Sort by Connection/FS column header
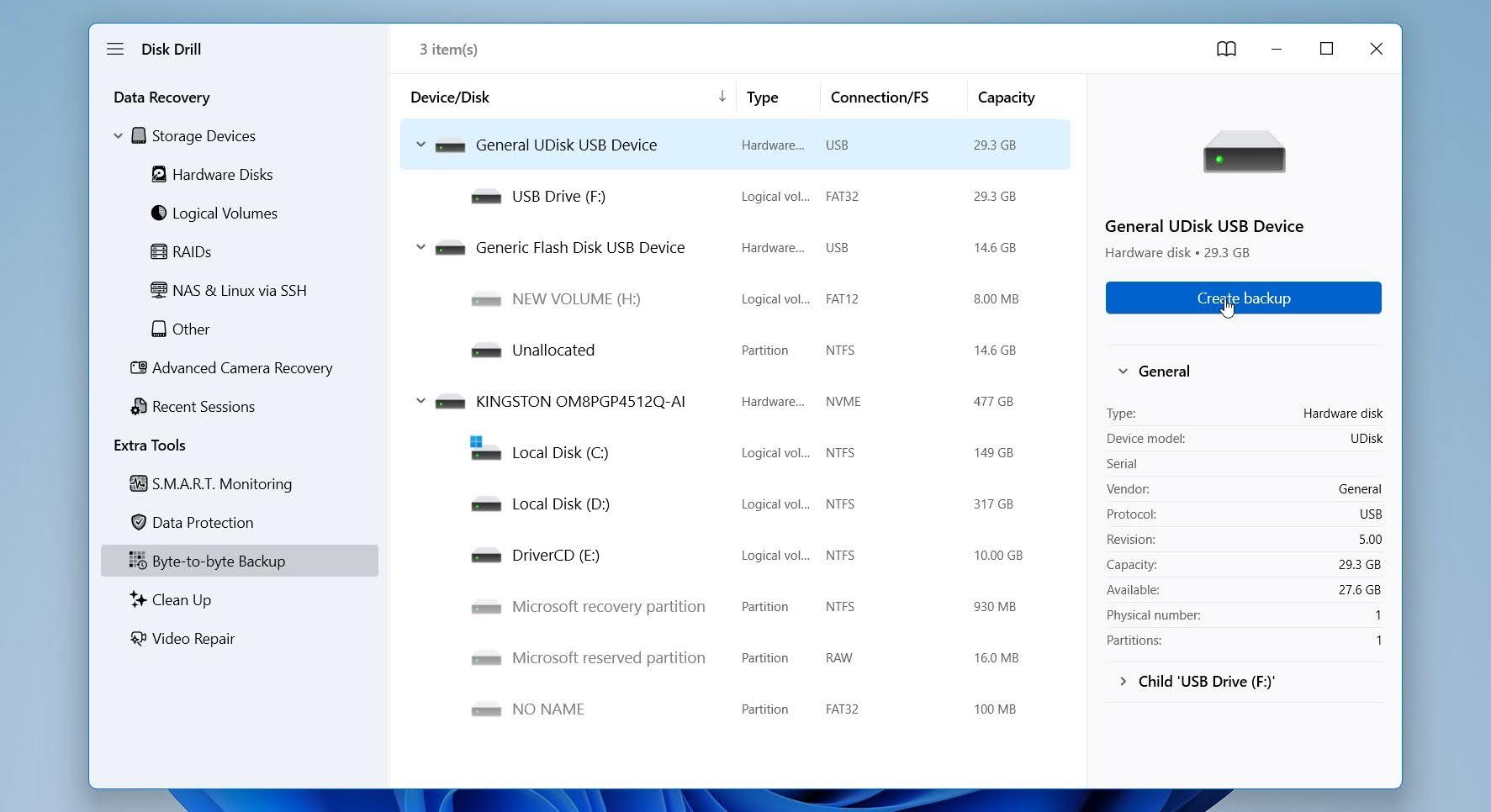 click(x=880, y=97)
